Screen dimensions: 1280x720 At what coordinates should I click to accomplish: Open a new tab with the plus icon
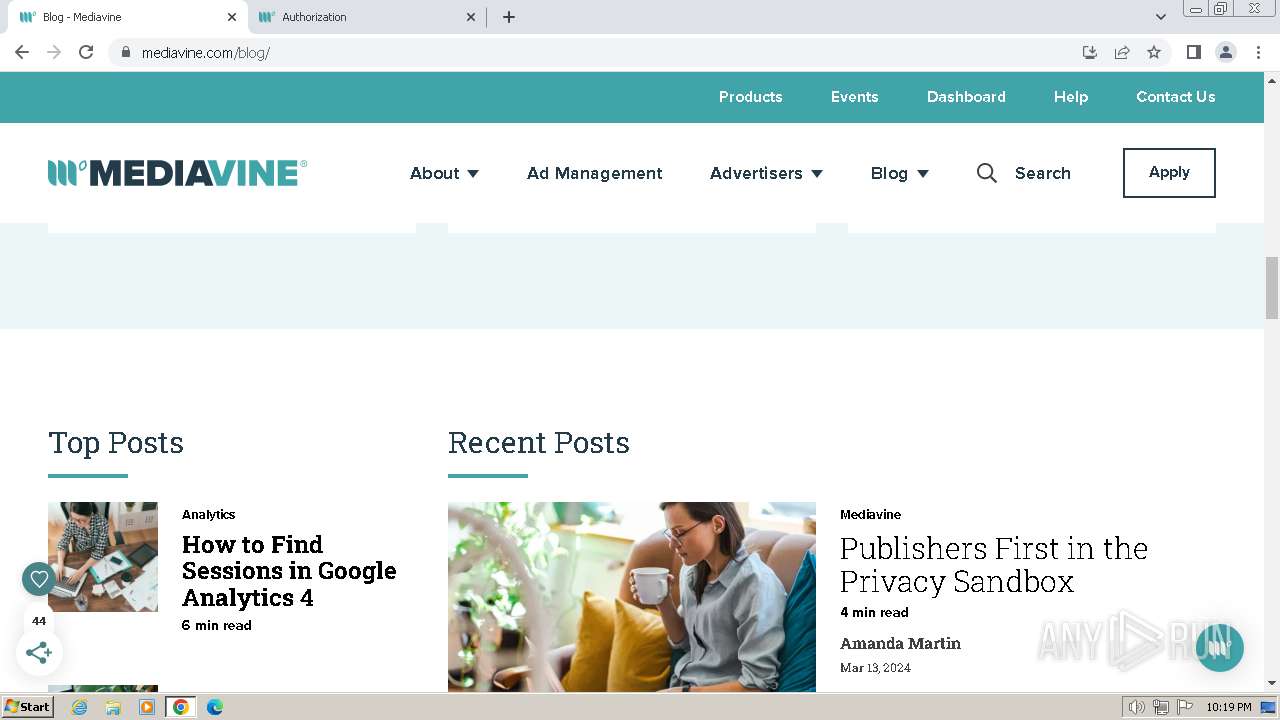[508, 17]
